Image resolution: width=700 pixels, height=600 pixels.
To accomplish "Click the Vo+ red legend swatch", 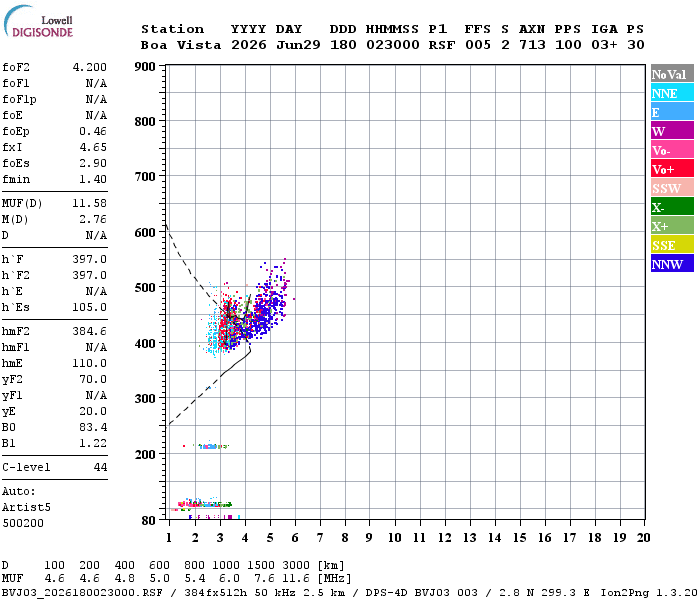I will click(672, 169).
